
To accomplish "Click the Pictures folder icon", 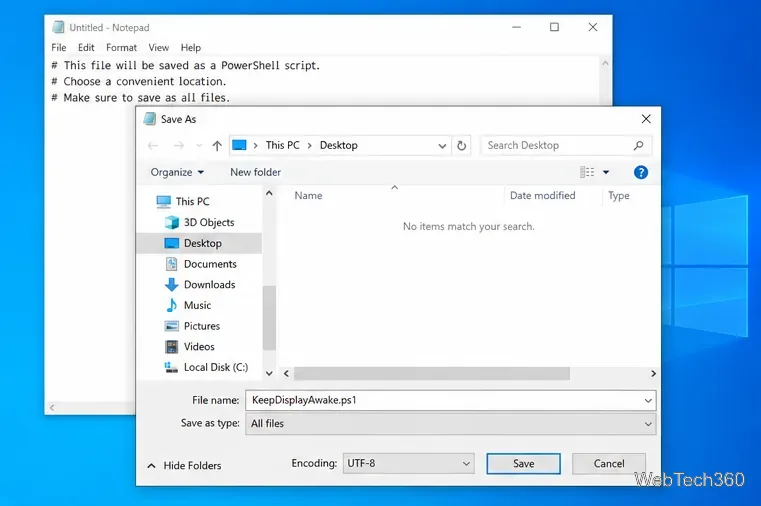I will pyautogui.click(x=171, y=326).
